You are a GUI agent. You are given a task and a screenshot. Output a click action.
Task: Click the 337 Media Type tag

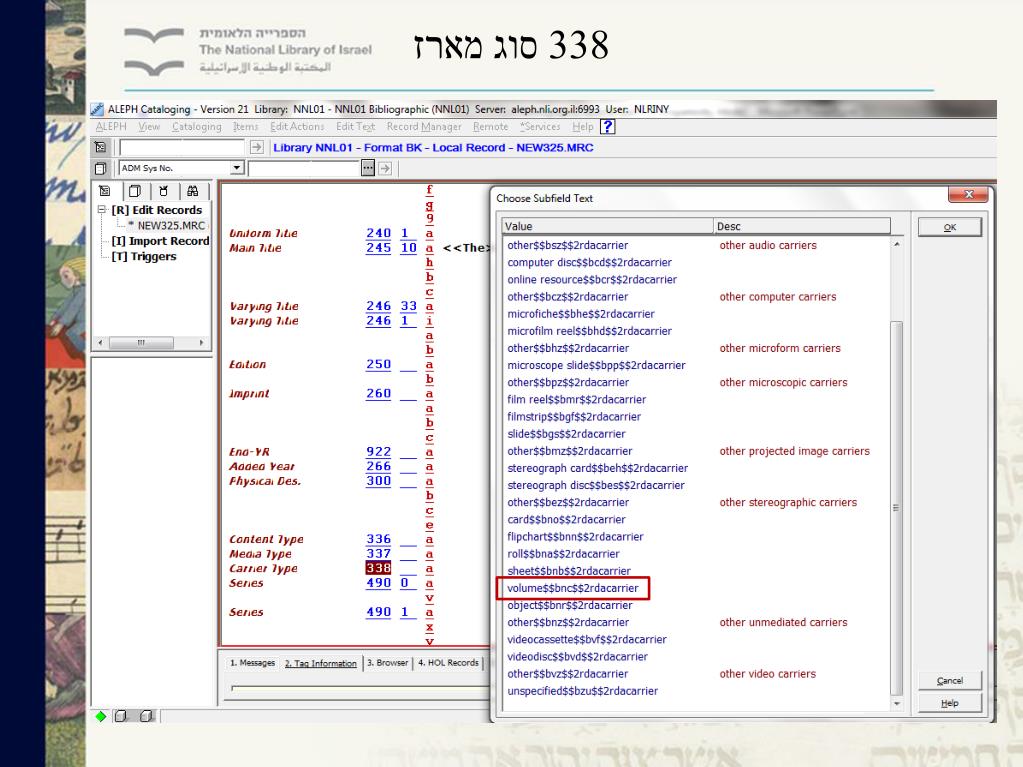378,553
